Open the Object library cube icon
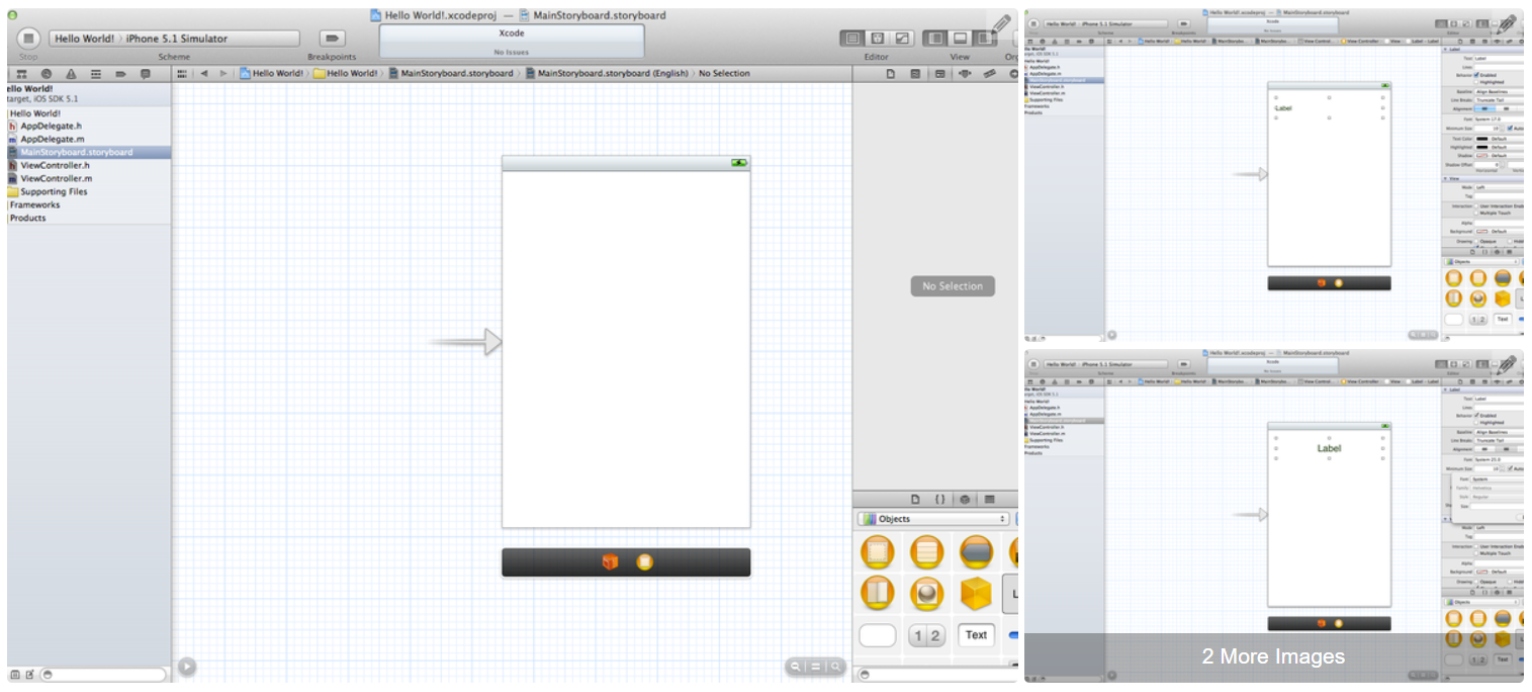 pyautogui.click(x=966, y=500)
